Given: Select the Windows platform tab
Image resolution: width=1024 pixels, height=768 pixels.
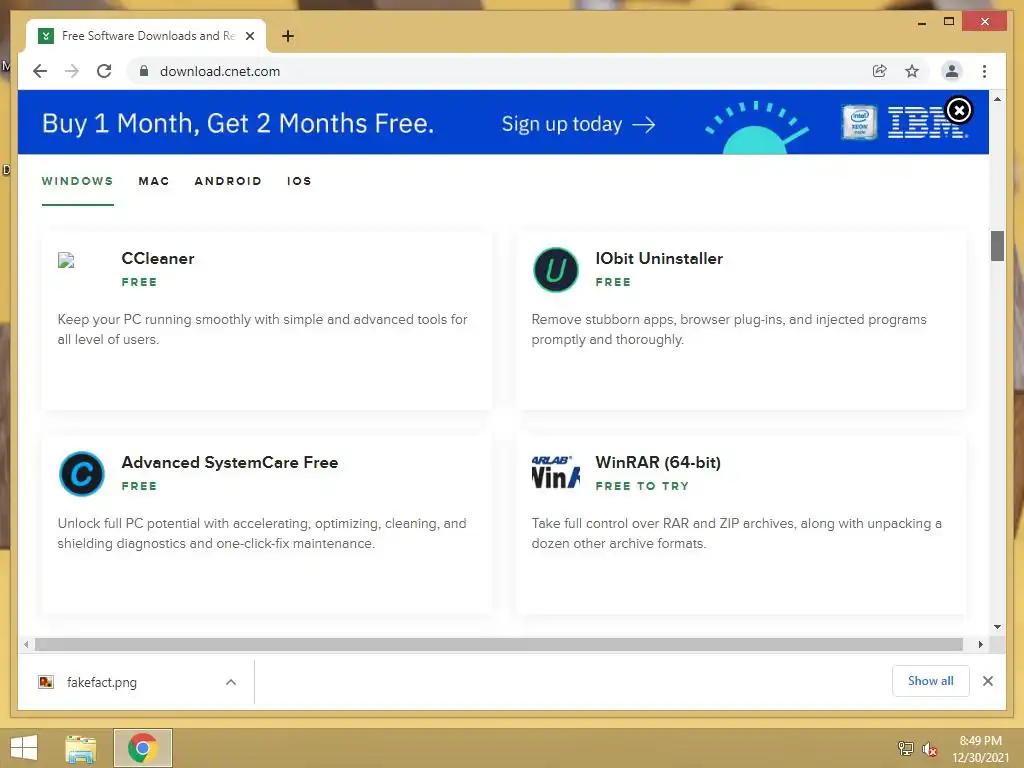Looking at the screenshot, I should click(78, 181).
